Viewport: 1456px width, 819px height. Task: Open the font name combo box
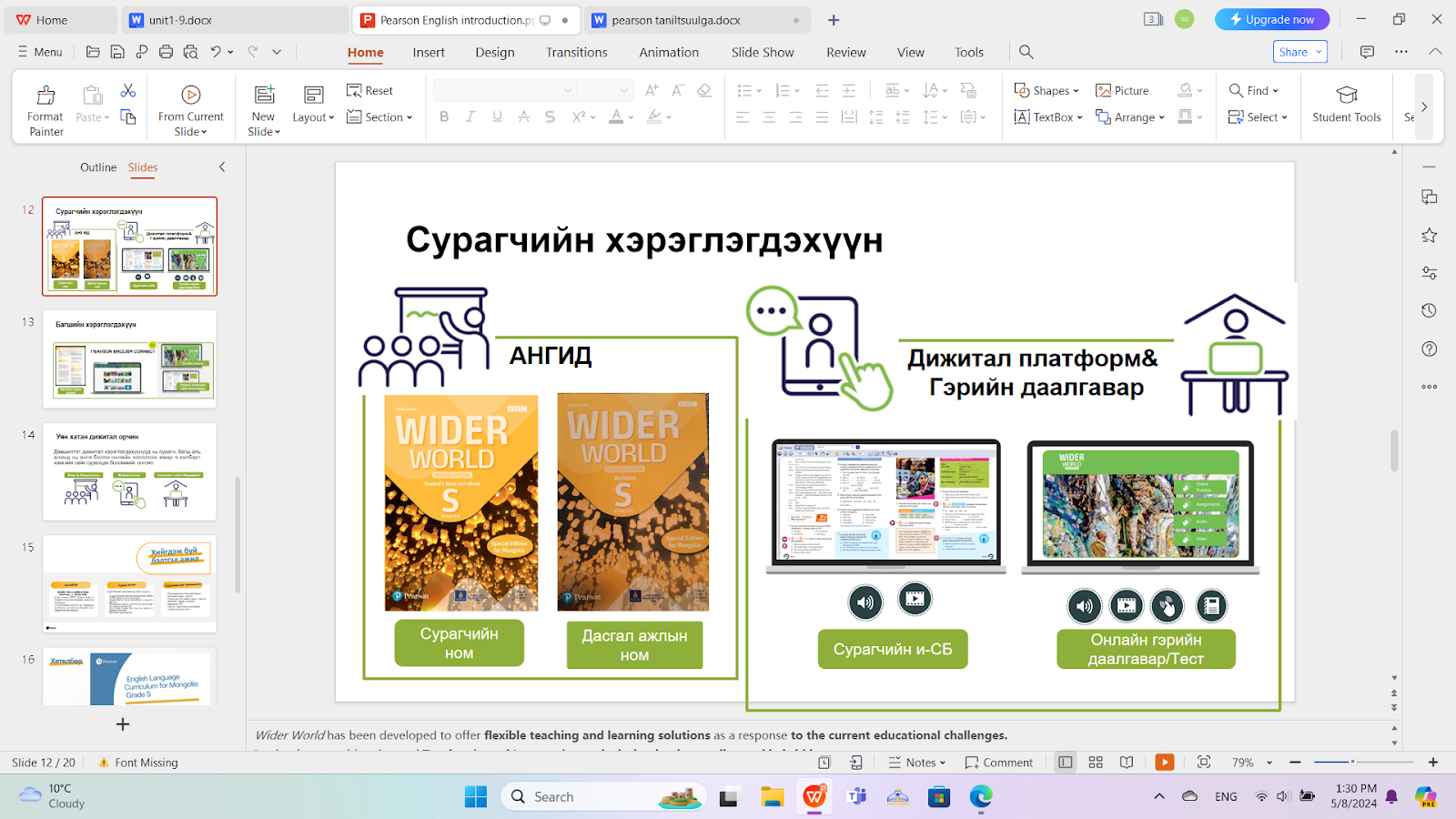click(504, 90)
